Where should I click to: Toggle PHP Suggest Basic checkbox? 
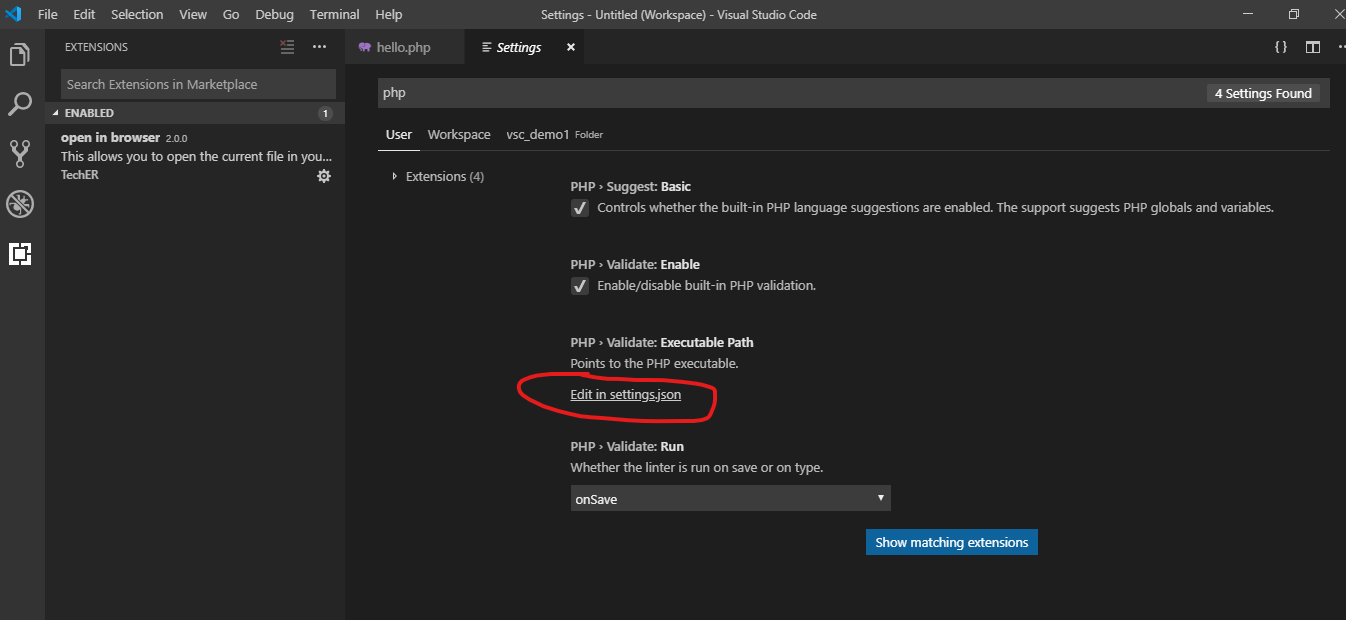(580, 208)
